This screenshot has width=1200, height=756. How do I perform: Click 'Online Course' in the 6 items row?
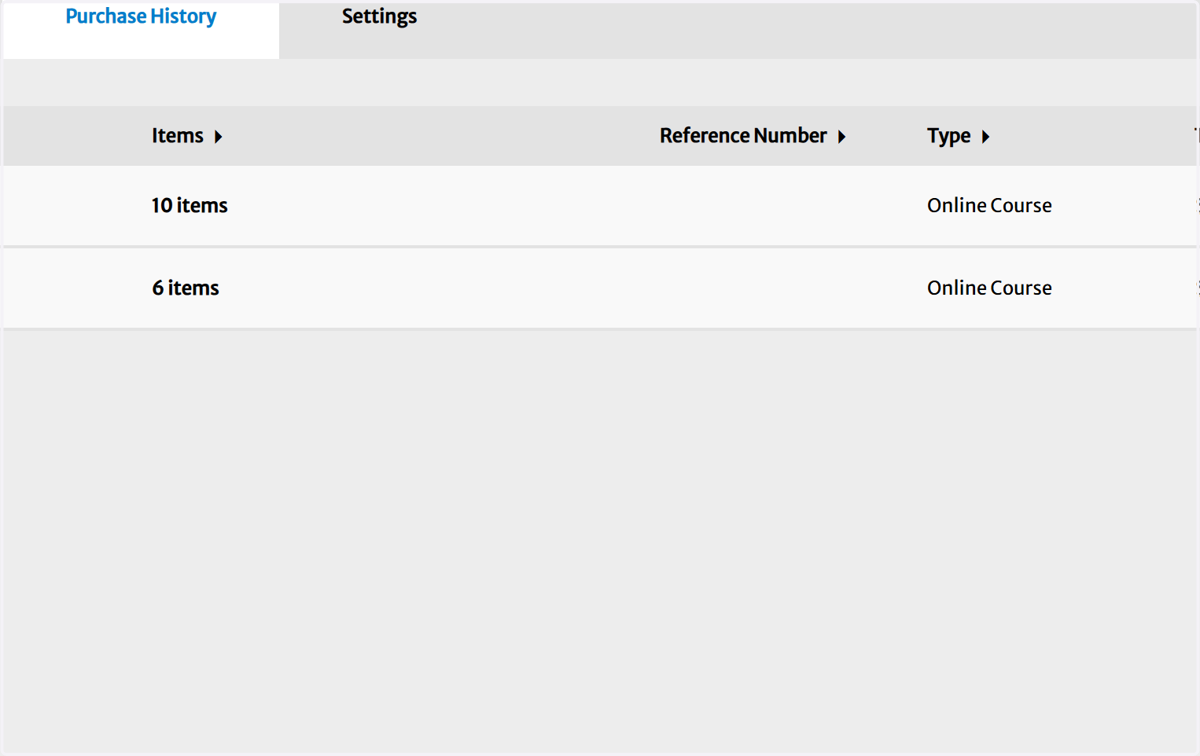click(989, 288)
